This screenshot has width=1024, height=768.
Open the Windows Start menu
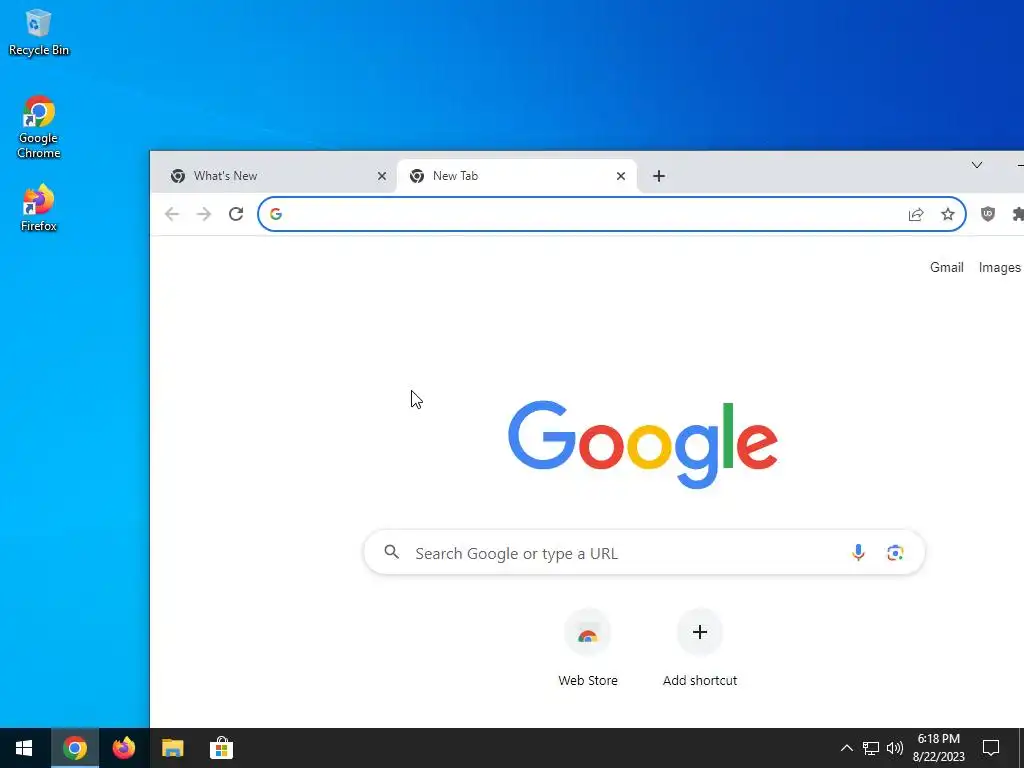click(x=24, y=748)
